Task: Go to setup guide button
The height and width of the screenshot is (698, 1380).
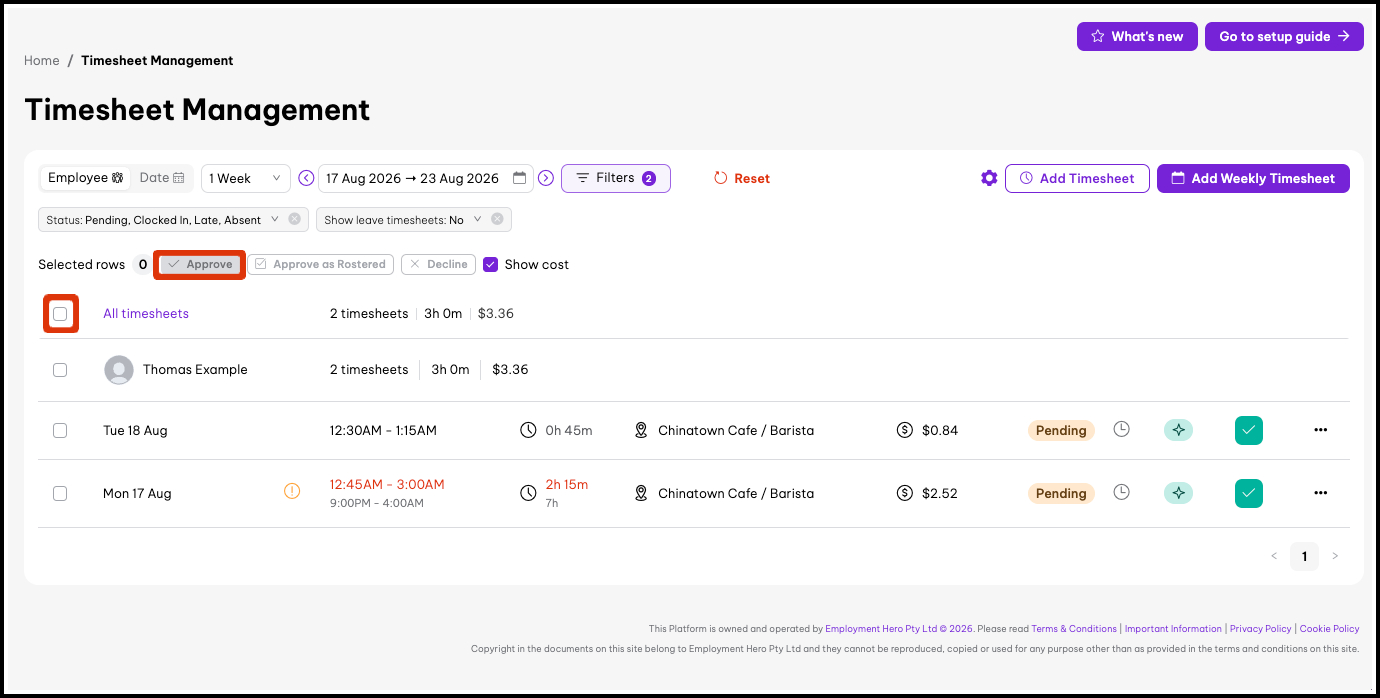Action: pos(1284,36)
